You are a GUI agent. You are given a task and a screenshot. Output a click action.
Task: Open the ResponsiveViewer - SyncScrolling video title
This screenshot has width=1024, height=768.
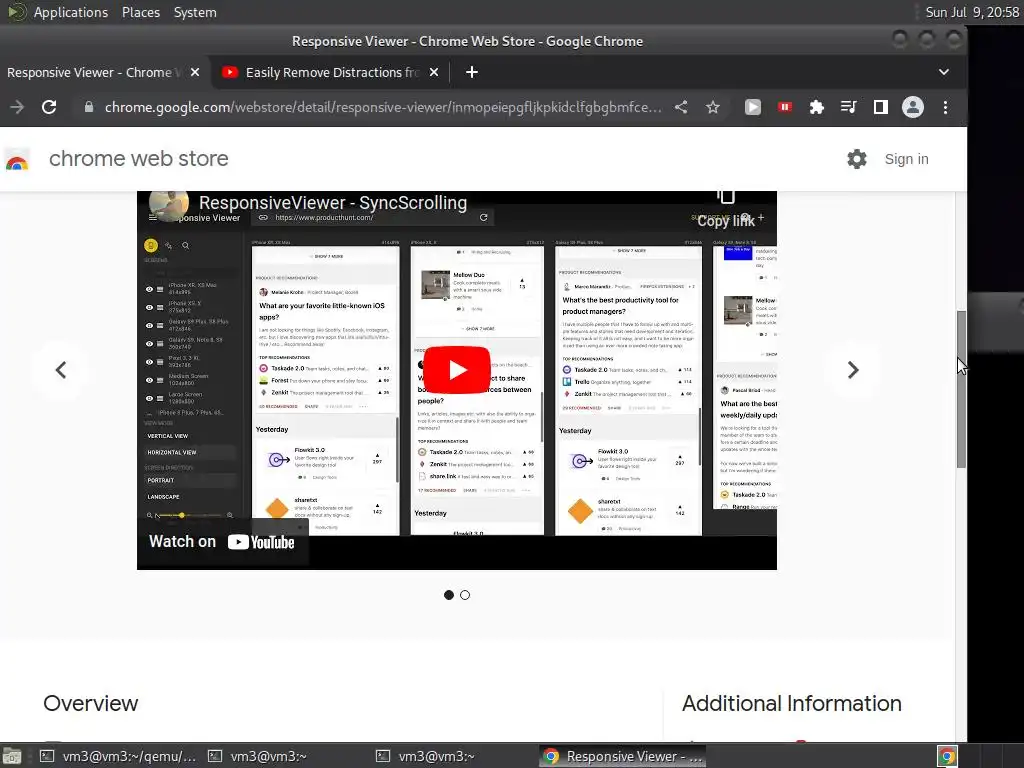coord(332,203)
